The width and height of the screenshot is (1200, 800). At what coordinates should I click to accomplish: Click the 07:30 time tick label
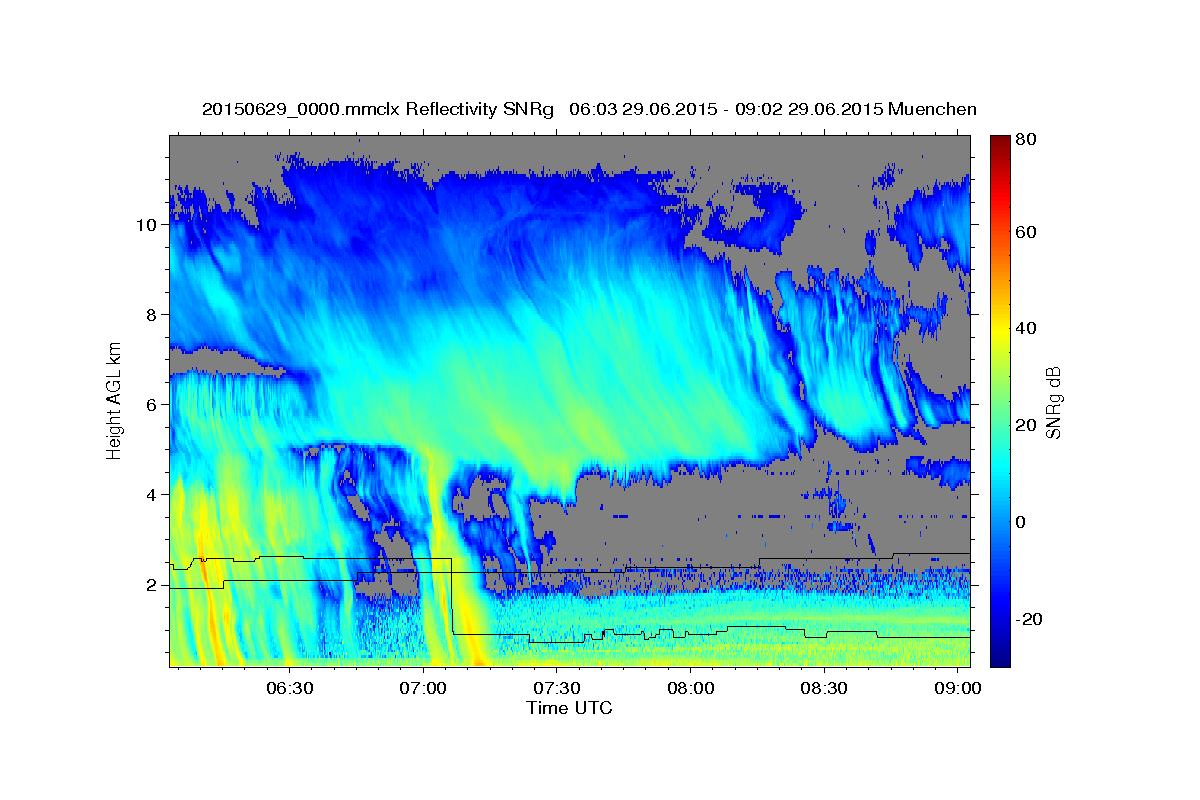(557, 689)
